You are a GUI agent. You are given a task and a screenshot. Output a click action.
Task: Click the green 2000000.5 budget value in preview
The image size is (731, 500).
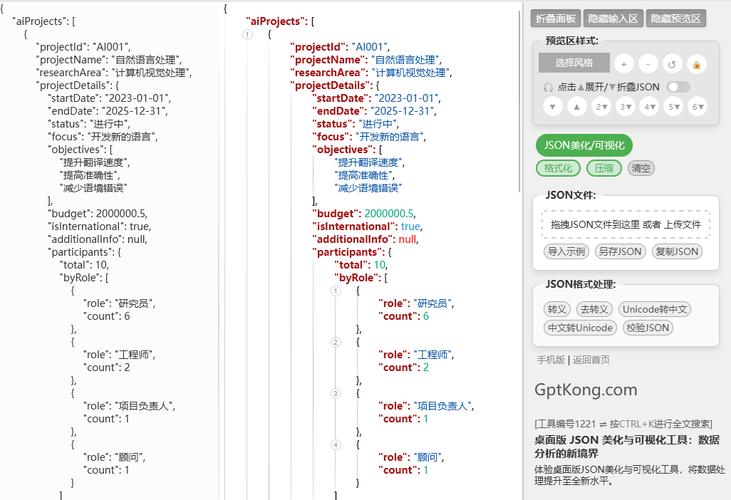click(x=389, y=214)
